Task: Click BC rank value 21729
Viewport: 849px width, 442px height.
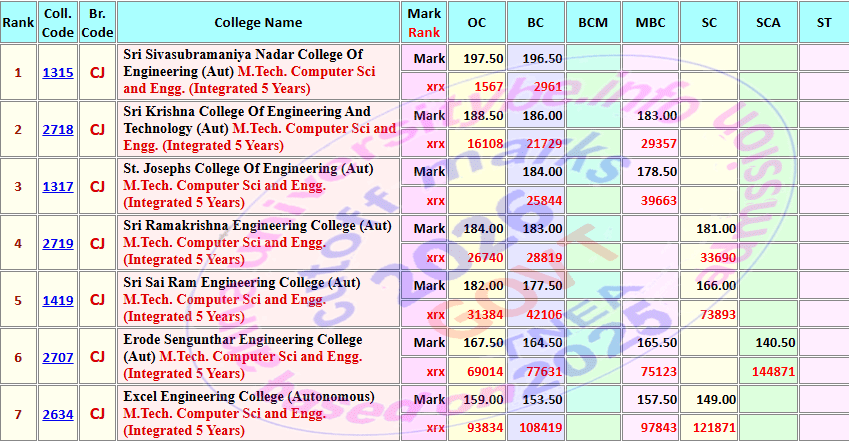Action: (x=544, y=144)
